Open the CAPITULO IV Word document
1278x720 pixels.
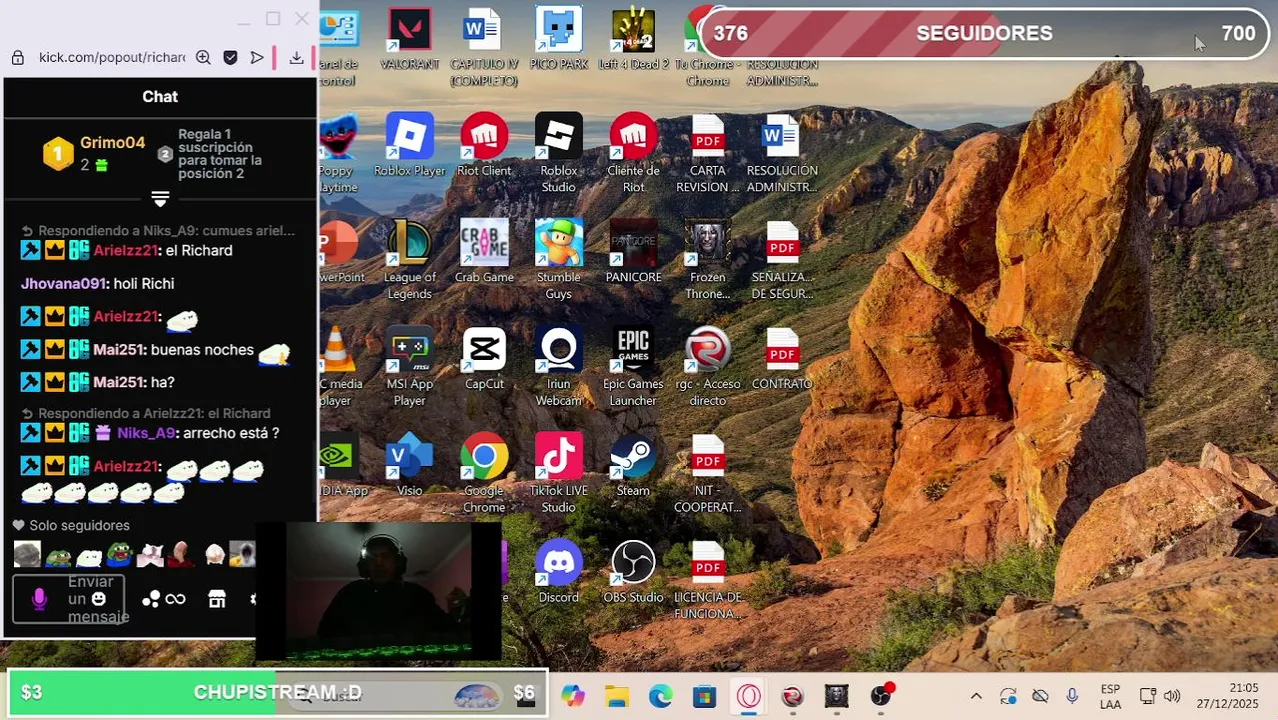484,46
